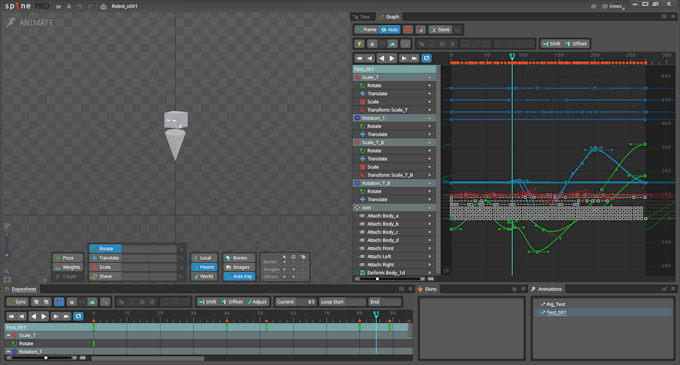Click the End frame field
Viewport: 680px width, 365px height.
[x=385, y=302]
